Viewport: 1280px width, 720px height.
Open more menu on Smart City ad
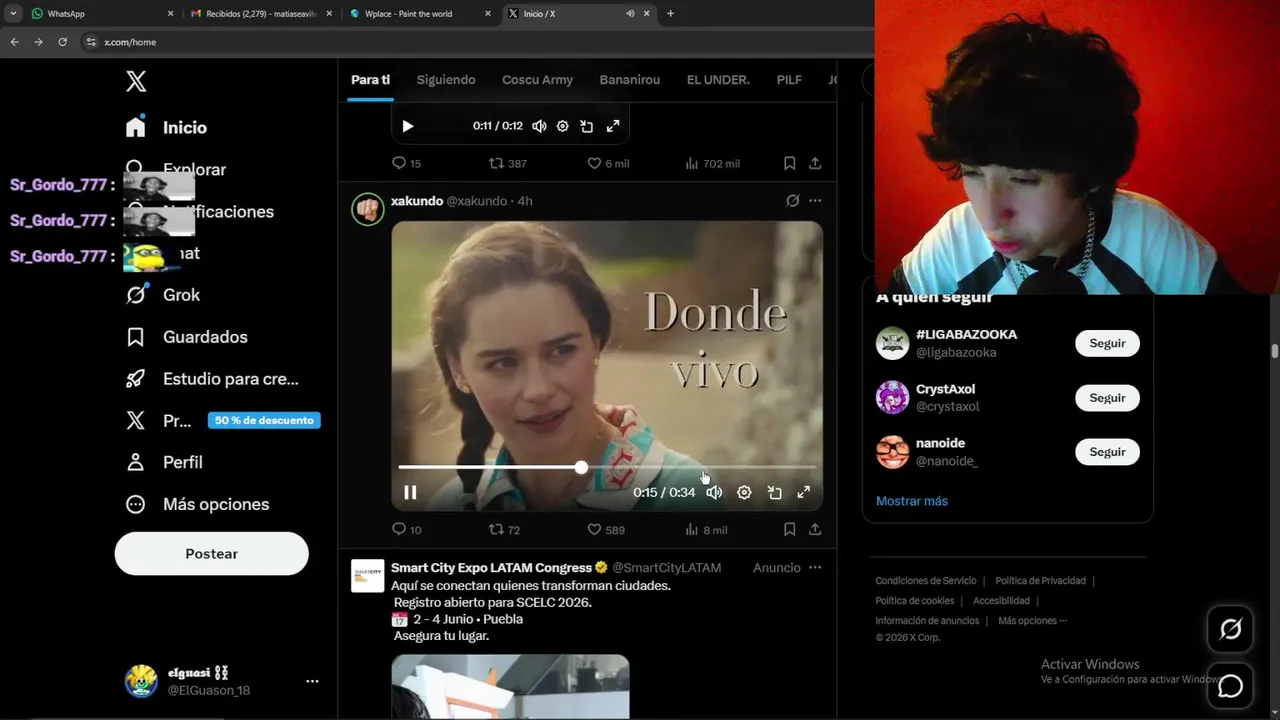tap(815, 567)
